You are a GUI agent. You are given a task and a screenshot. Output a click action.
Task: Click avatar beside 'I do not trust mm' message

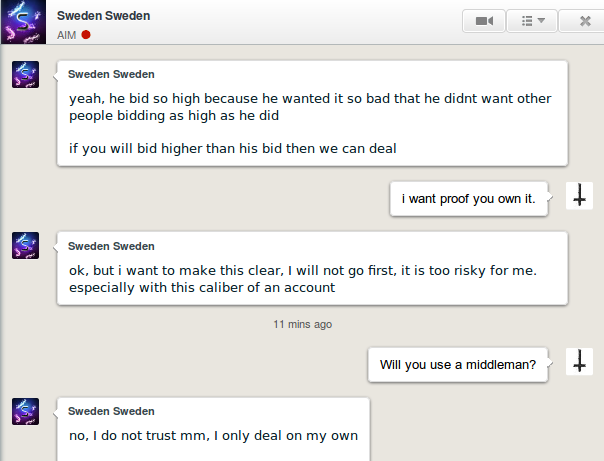[x=25, y=411]
